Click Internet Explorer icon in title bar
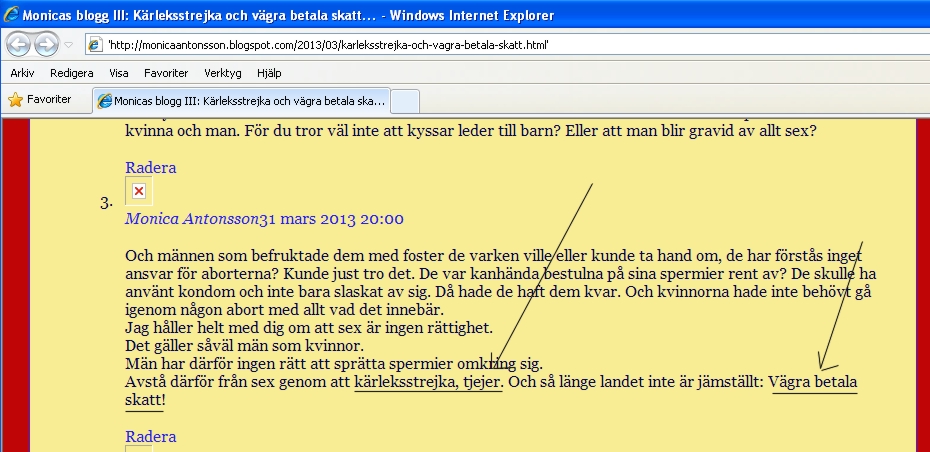Screen dimensions: 930x452 click(11, 14)
